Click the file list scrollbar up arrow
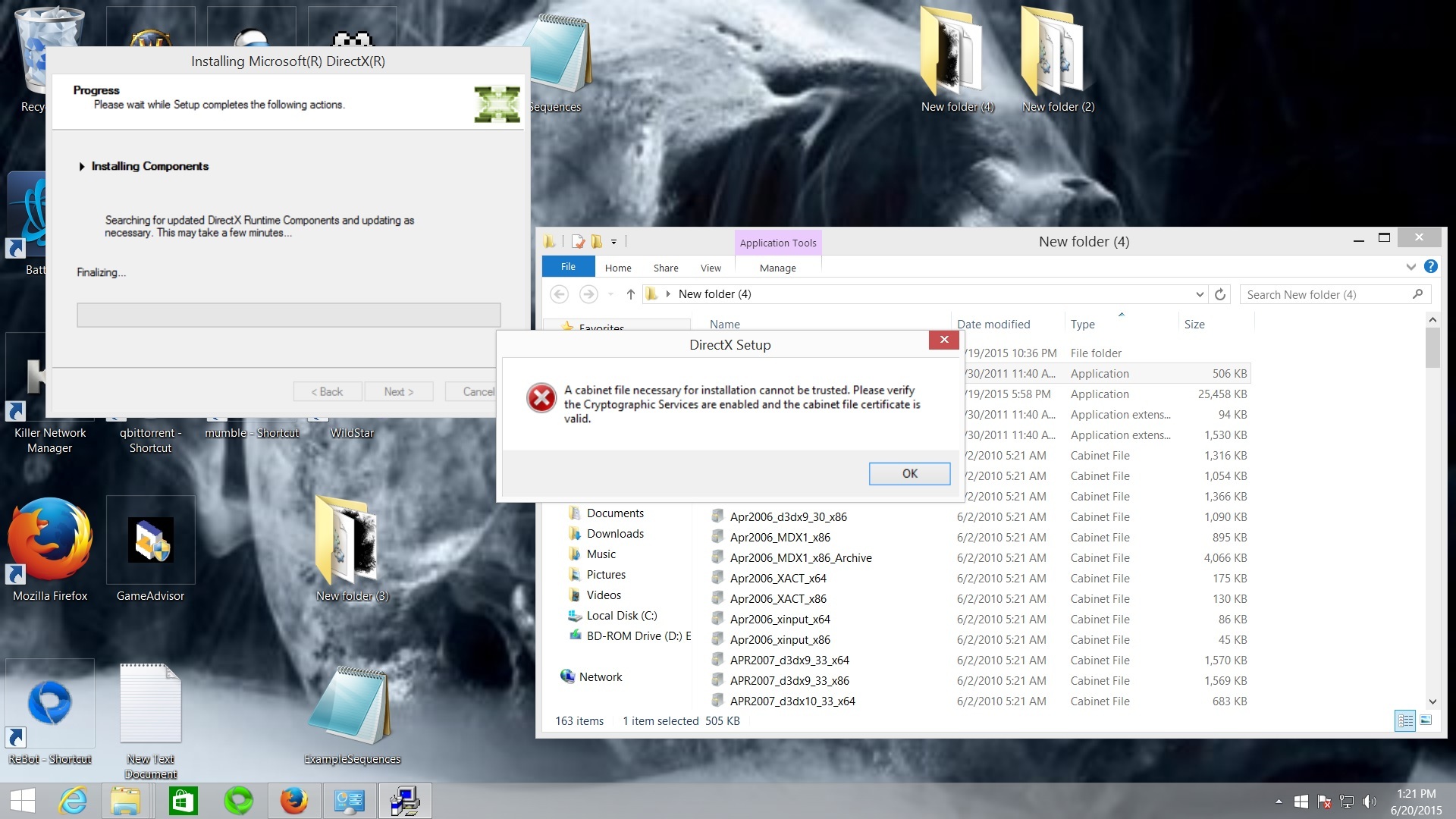 [x=1432, y=321]
